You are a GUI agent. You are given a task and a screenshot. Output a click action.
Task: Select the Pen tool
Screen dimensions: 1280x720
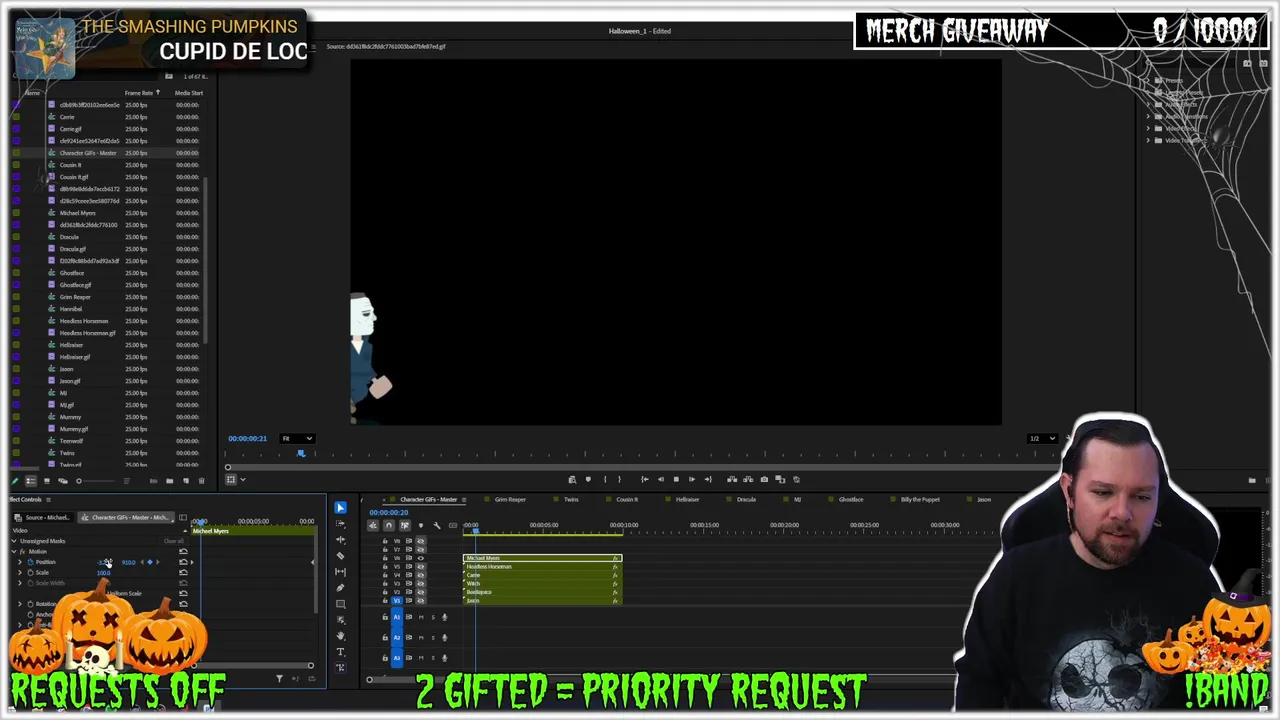[340, 588]
